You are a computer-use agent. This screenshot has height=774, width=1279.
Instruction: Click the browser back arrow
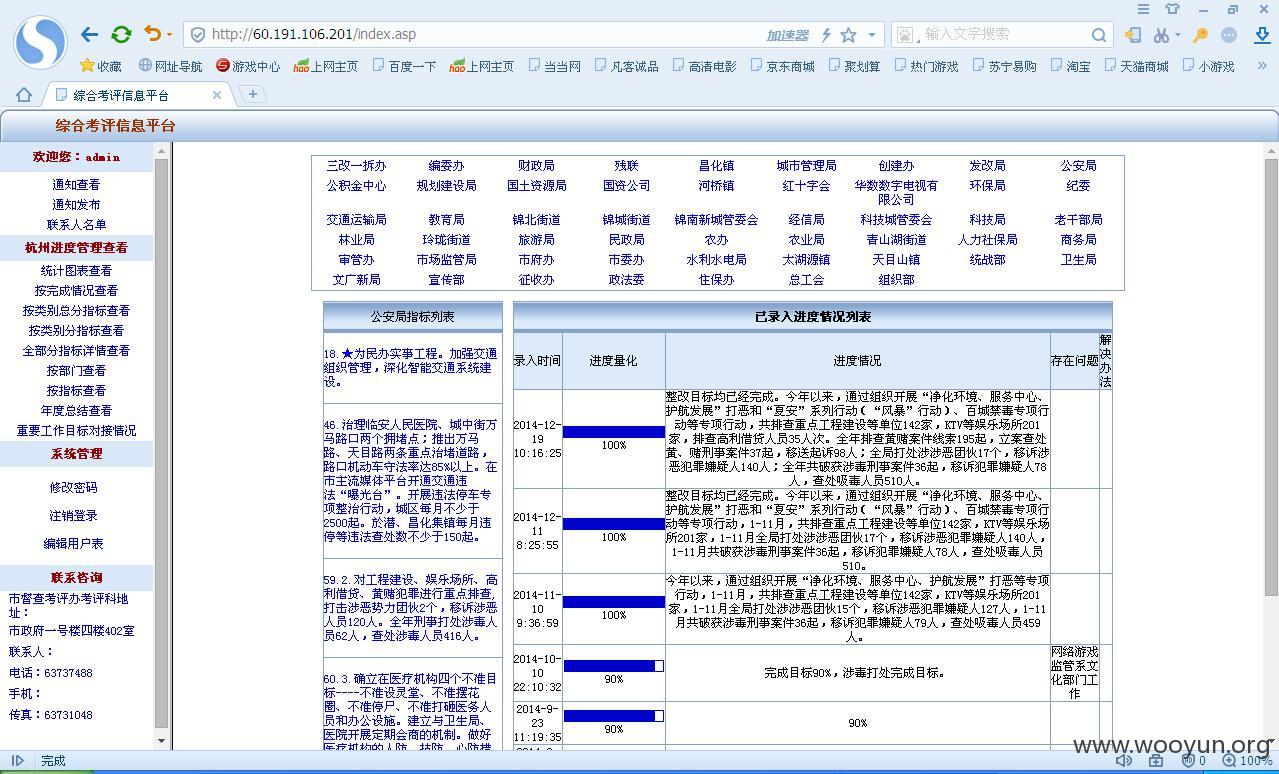click(x=90, y=34)
